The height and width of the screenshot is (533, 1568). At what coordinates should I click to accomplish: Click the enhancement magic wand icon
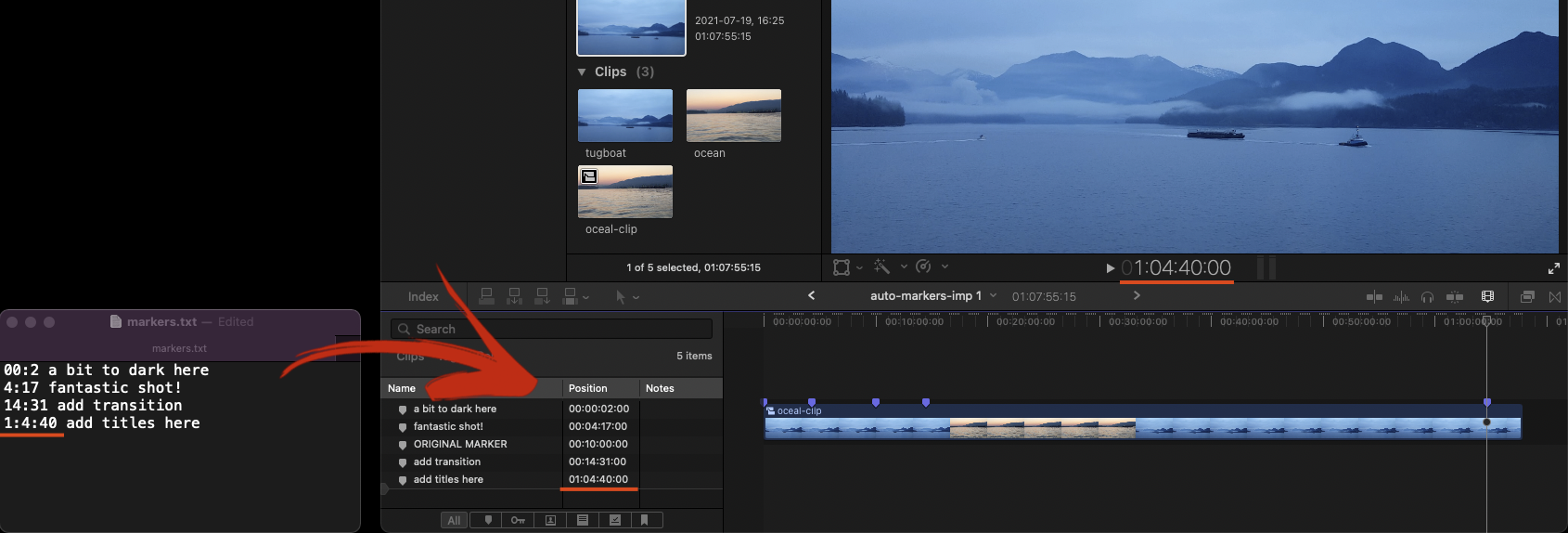(x=881, y=266)
